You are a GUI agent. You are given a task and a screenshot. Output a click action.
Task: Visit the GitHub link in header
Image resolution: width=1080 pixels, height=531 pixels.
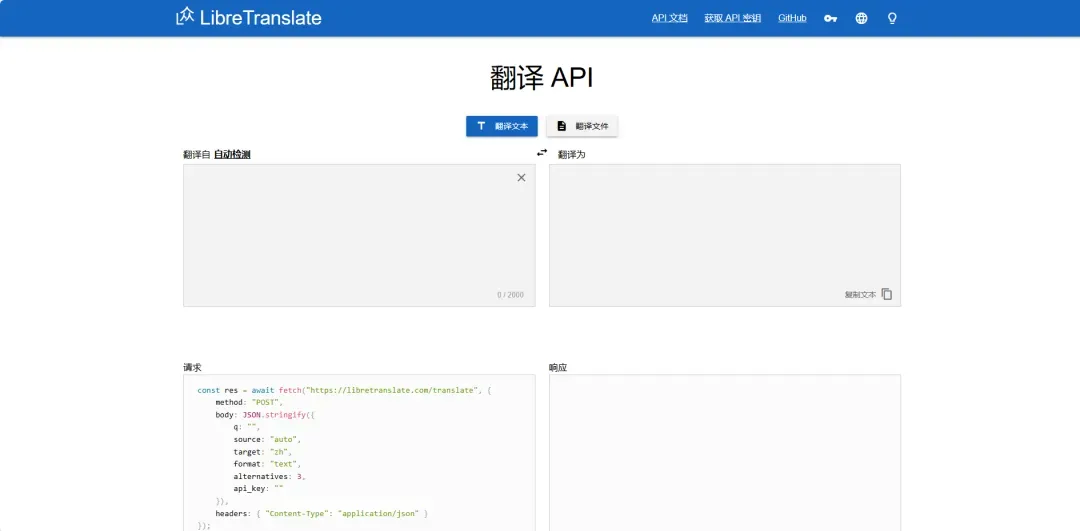pos(792,18)
